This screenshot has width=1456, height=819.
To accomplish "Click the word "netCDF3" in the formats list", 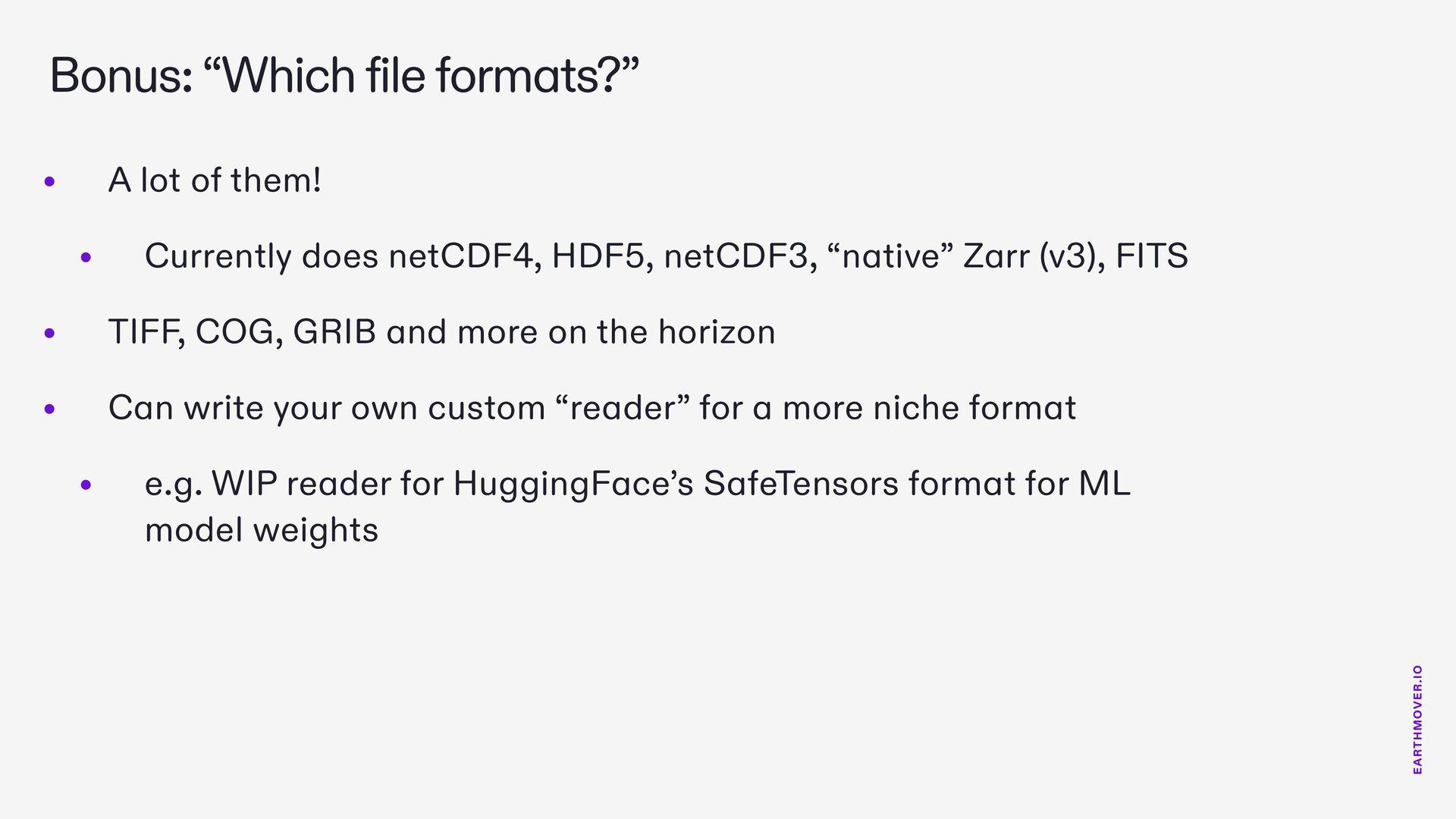I will point(739,256).
